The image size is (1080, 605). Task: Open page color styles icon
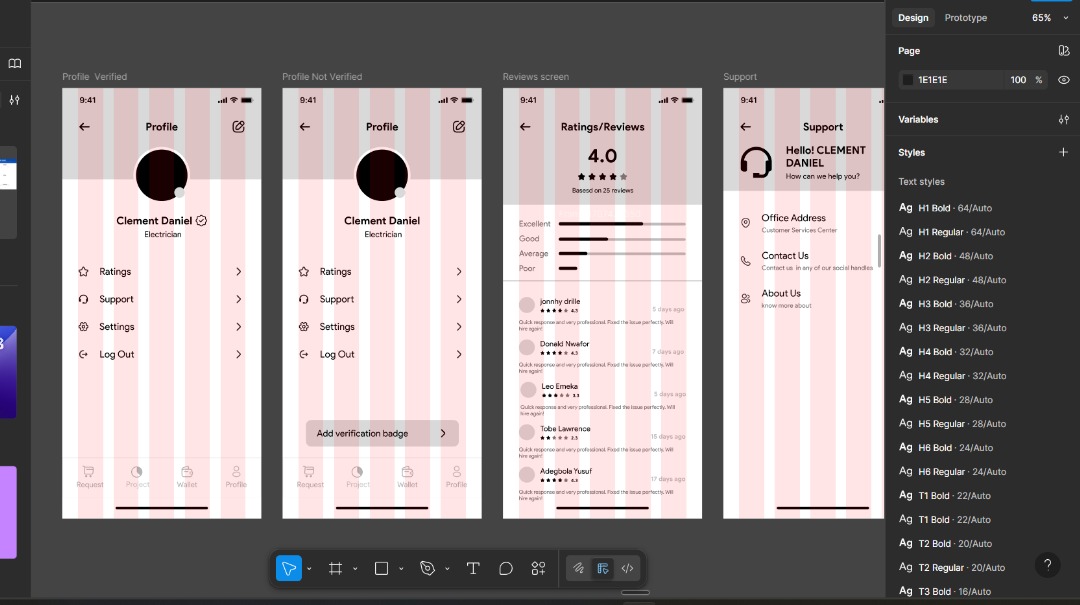point(1063,50)
